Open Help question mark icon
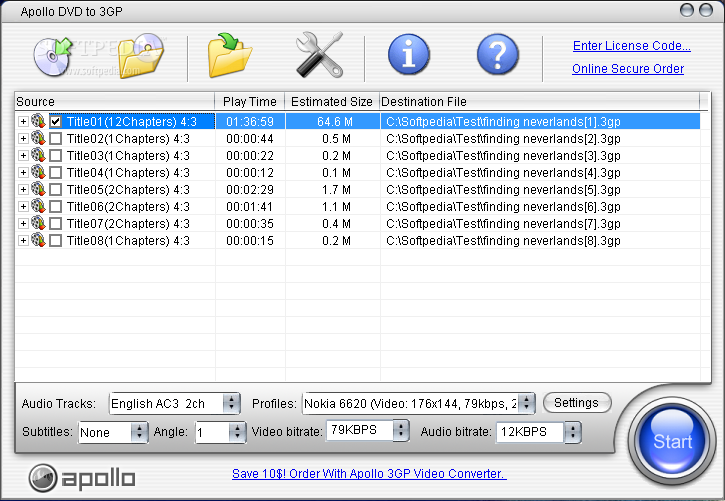This screenshot has height=501, width=725. tap(498, 55)
